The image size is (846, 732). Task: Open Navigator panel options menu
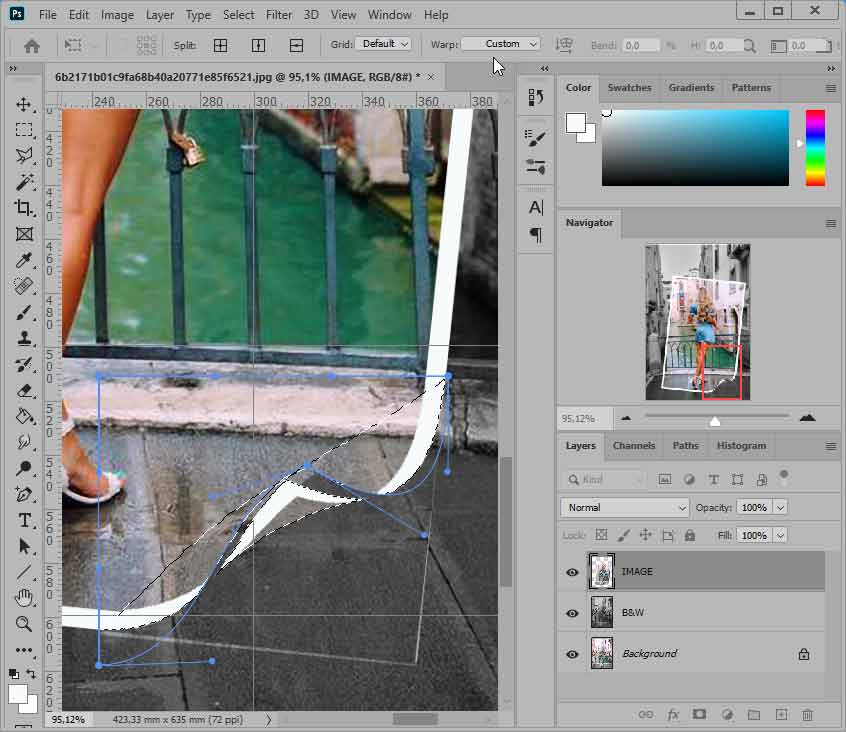[x=831, y=223]
